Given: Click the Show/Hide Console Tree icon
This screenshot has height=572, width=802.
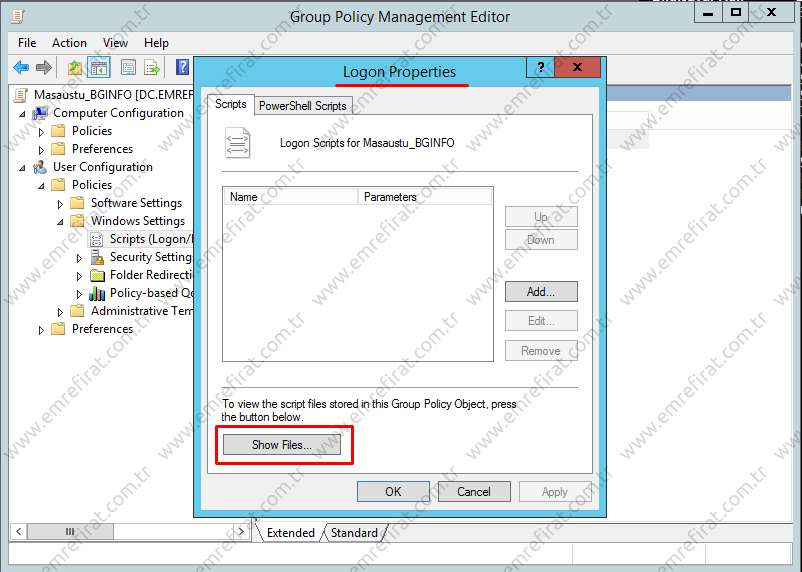Looking at the screenshot, I should pos(99,68).
